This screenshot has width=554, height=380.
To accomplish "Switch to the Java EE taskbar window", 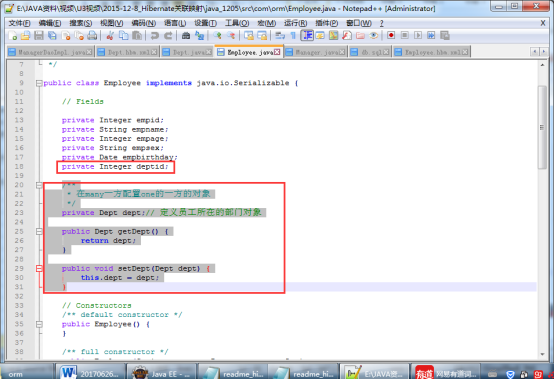I will [161, 373].
